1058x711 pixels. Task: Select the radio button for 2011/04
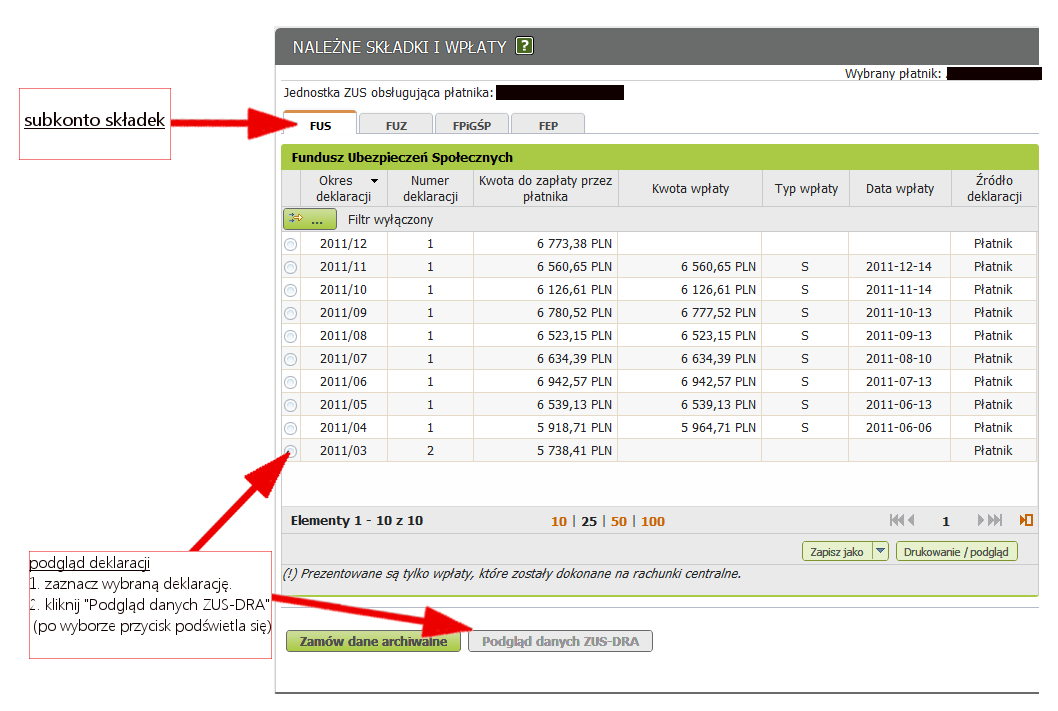(x=290, y=428)
